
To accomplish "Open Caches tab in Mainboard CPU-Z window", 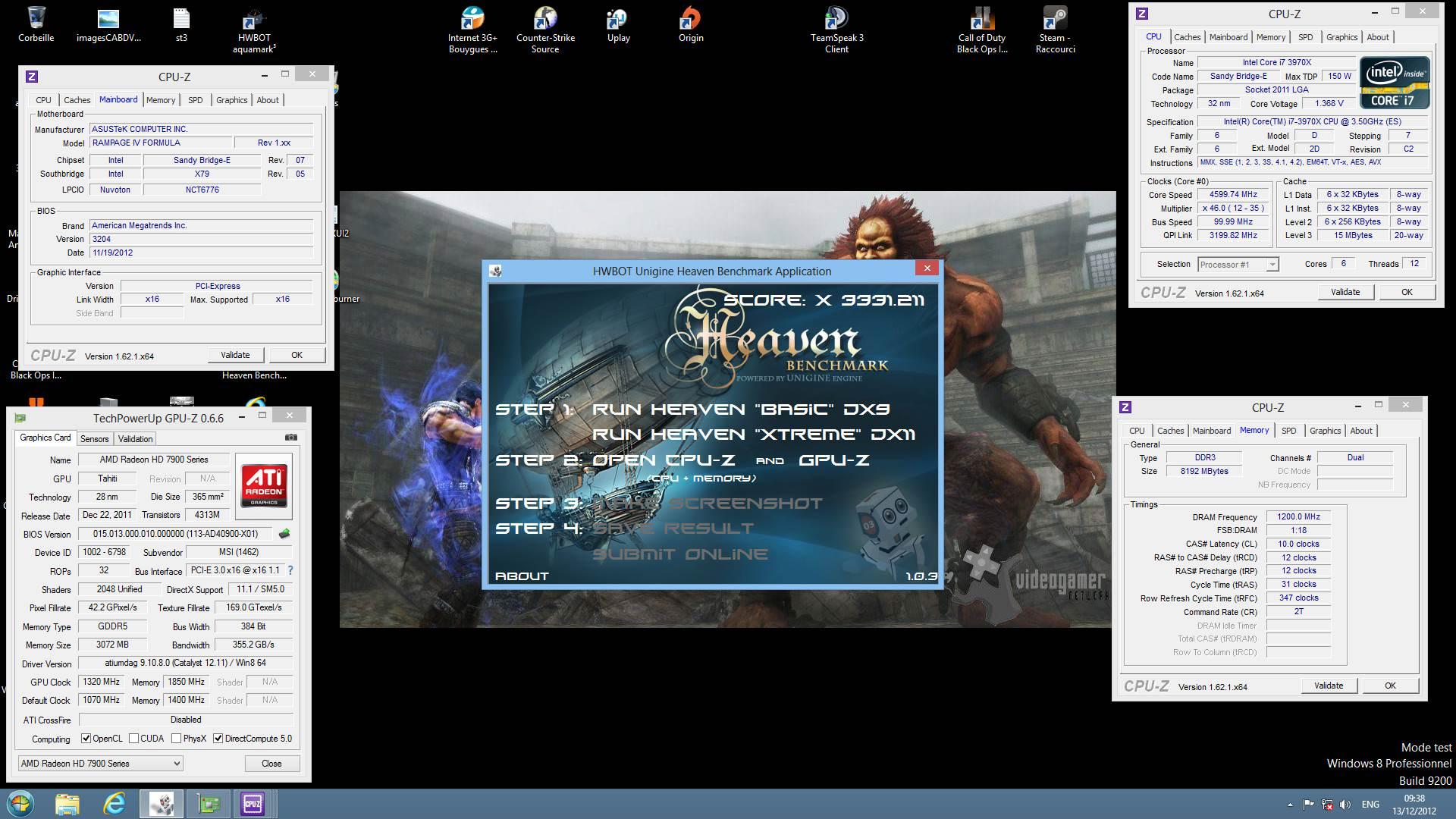I will point(77,100).
